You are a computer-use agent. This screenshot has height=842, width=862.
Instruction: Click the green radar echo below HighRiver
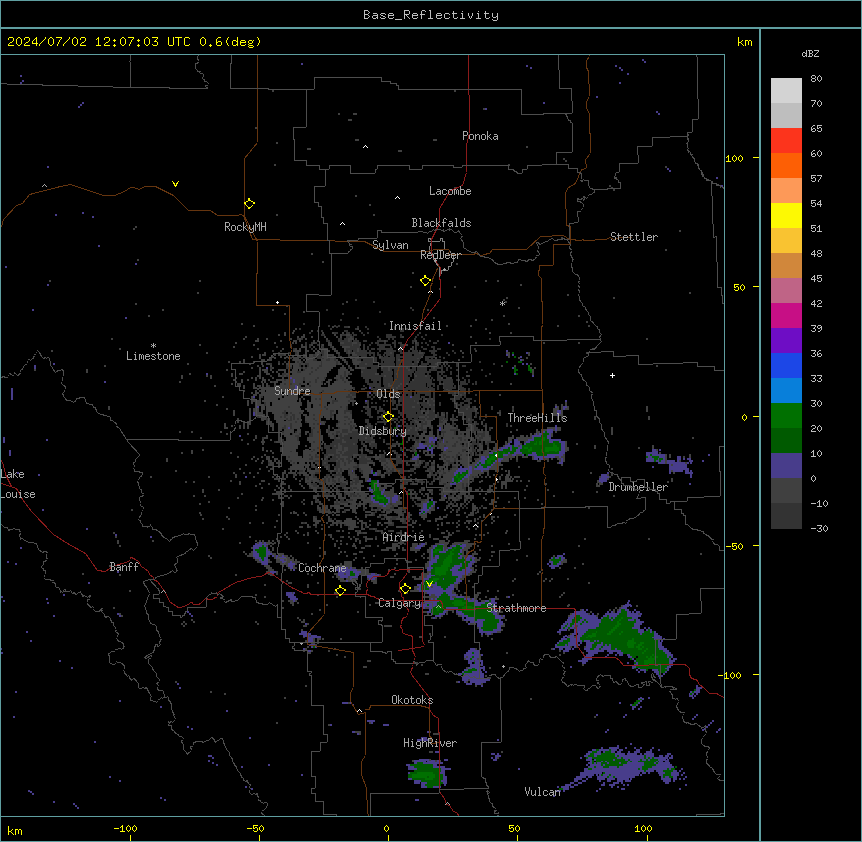point(428,774)
